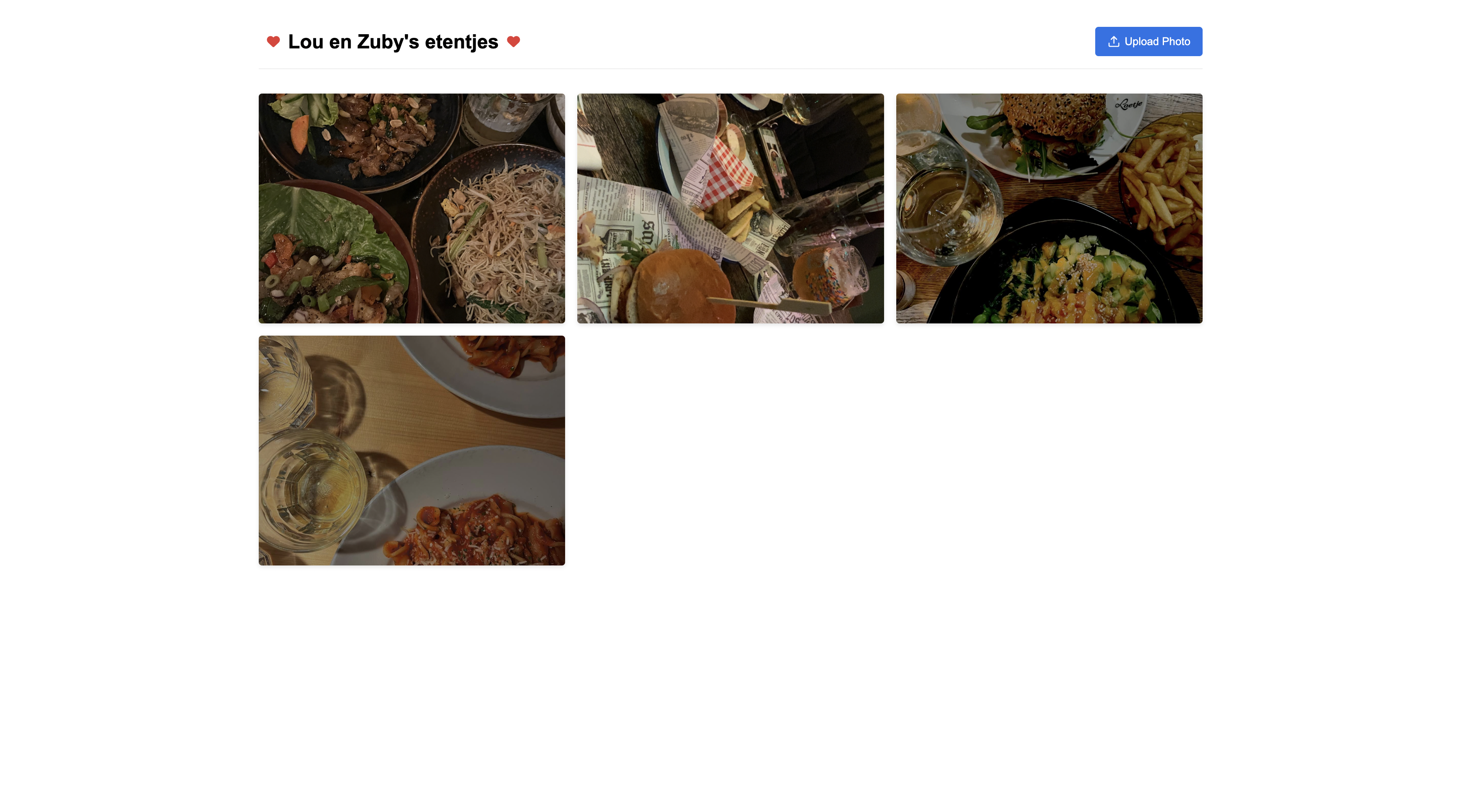1463x812 pixels.
Task: Click the Loetje logo on the plate
Action: (1129, 105)
